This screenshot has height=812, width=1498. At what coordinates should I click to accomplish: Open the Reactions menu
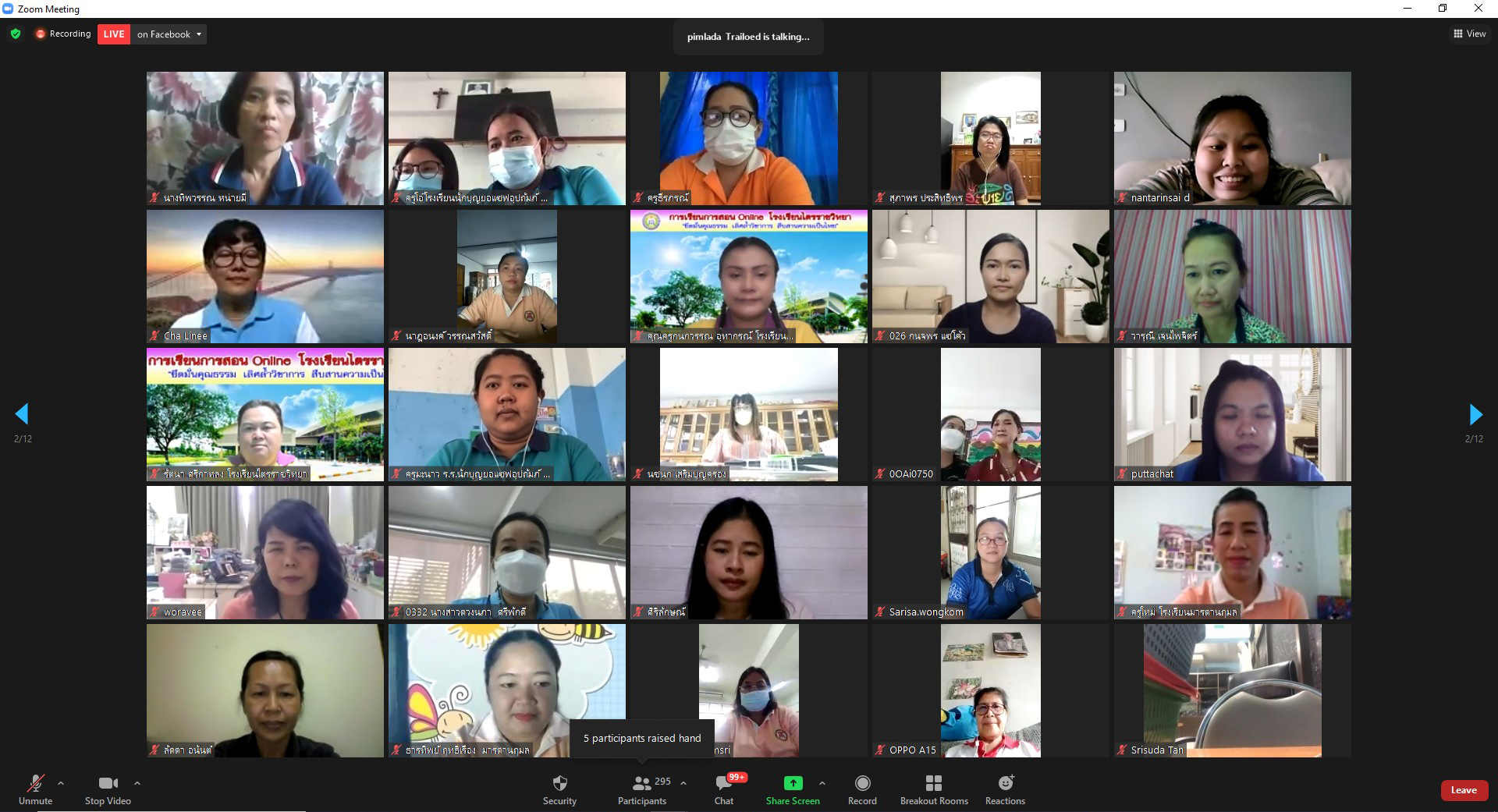pyautogui.click(x=1005, y=789)
